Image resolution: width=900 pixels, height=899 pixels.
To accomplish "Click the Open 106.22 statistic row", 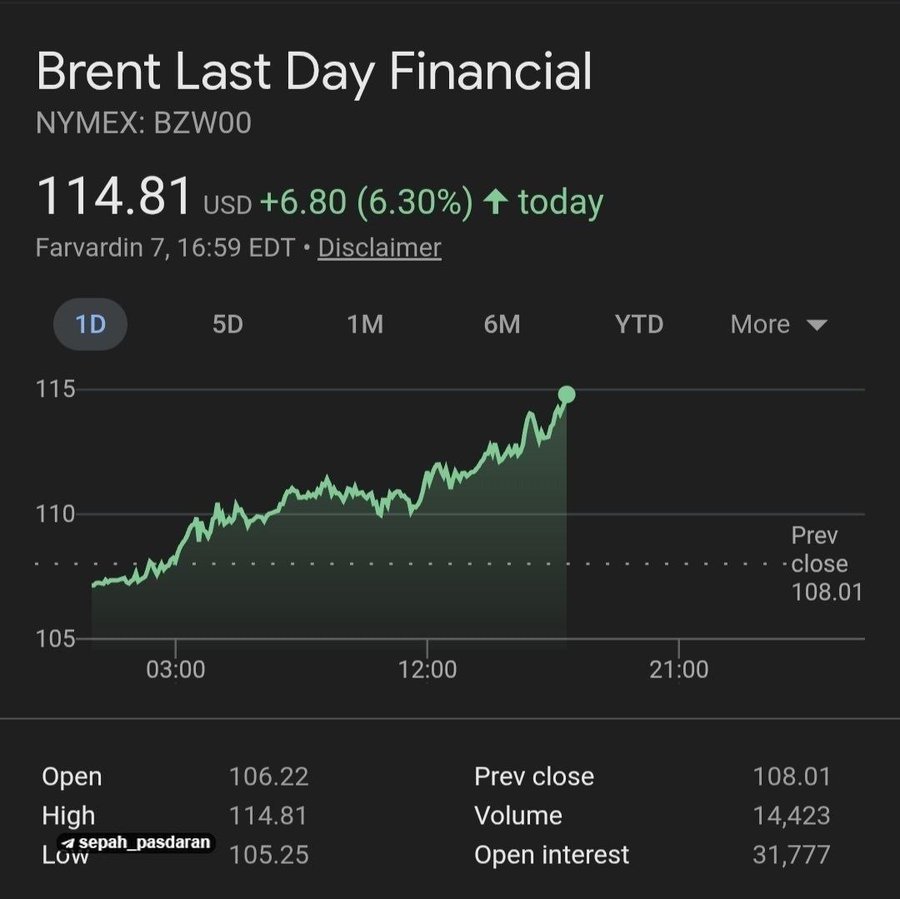I will point(170,776).
